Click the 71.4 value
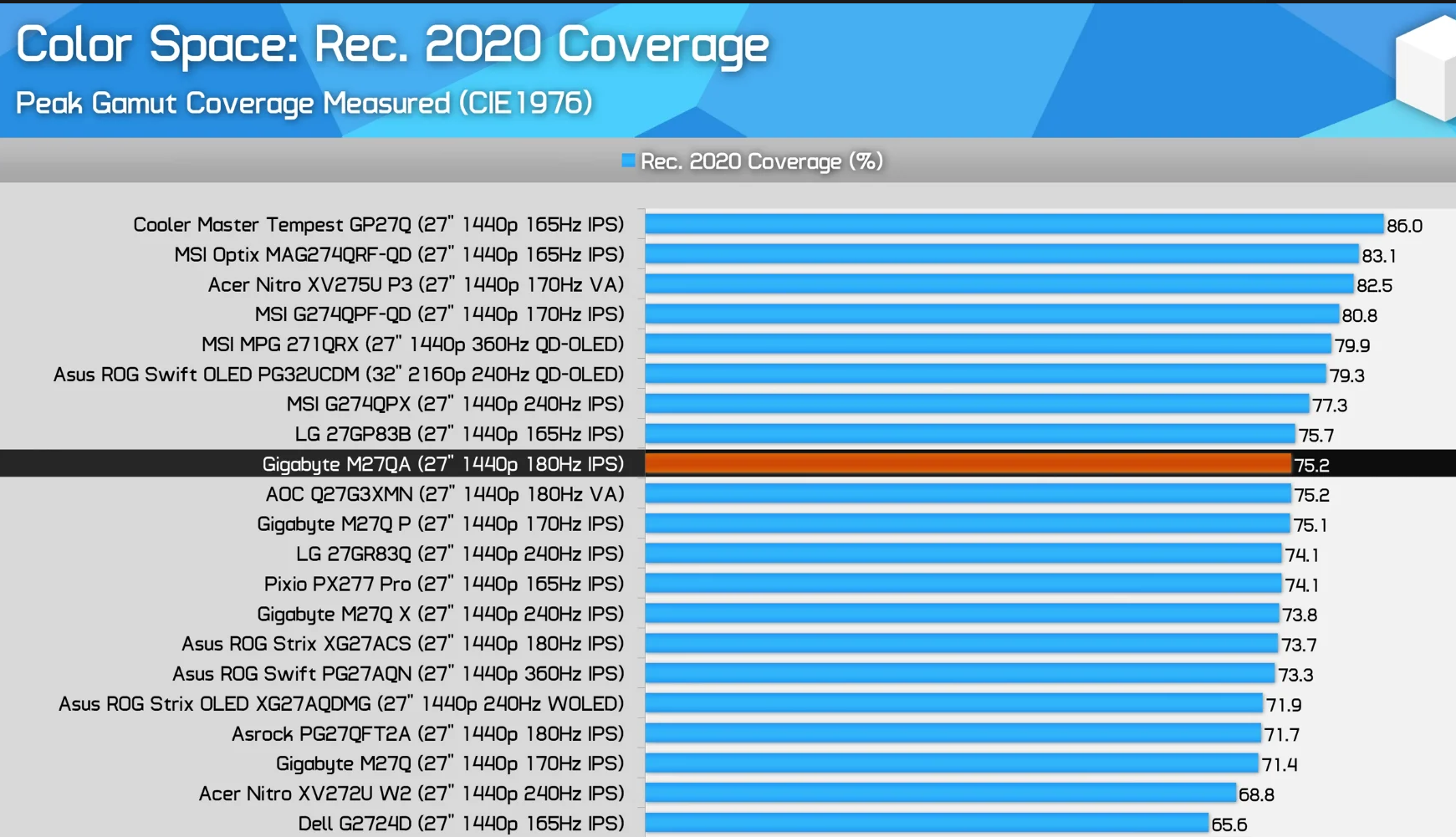Screen dimensions: 1456x837 [x=1280, y=765]
